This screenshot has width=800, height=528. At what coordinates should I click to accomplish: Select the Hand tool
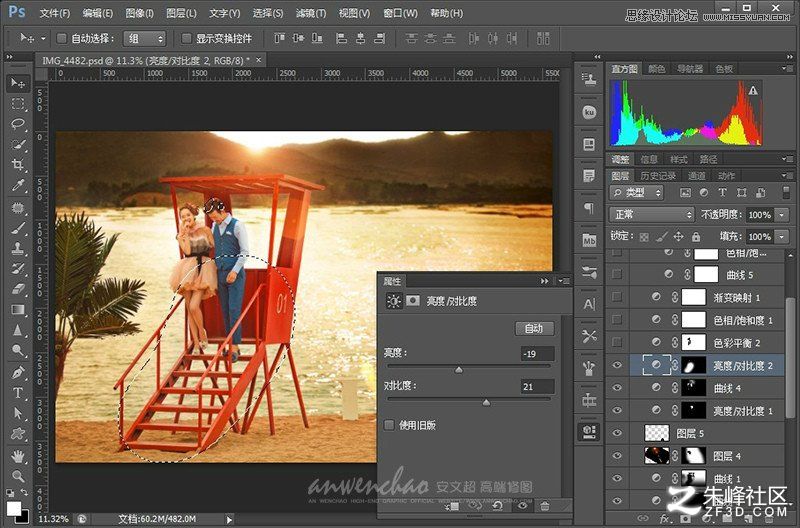18,456
